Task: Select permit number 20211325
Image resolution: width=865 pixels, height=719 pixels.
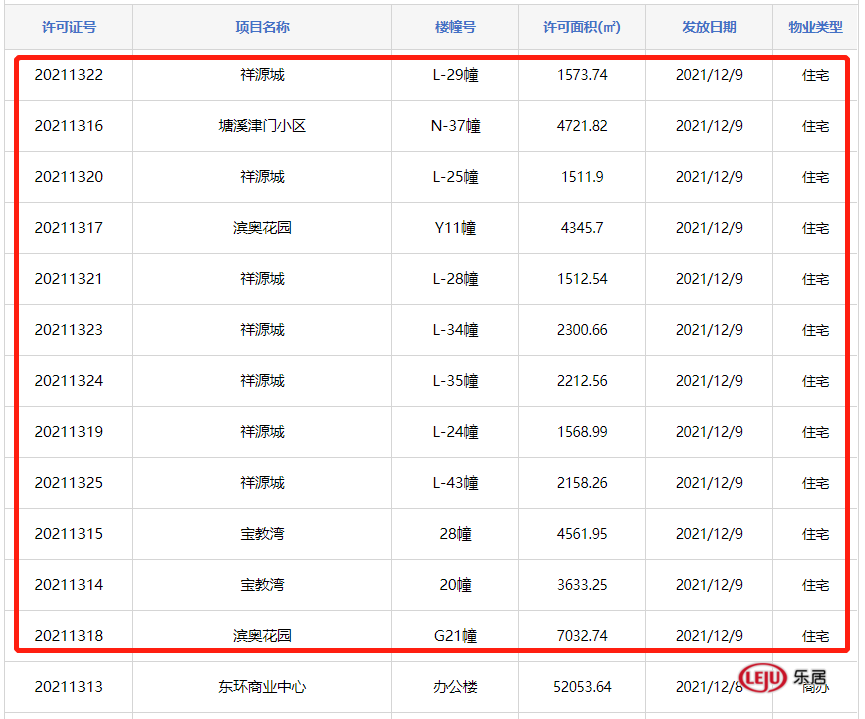Action: coord(69,483)
